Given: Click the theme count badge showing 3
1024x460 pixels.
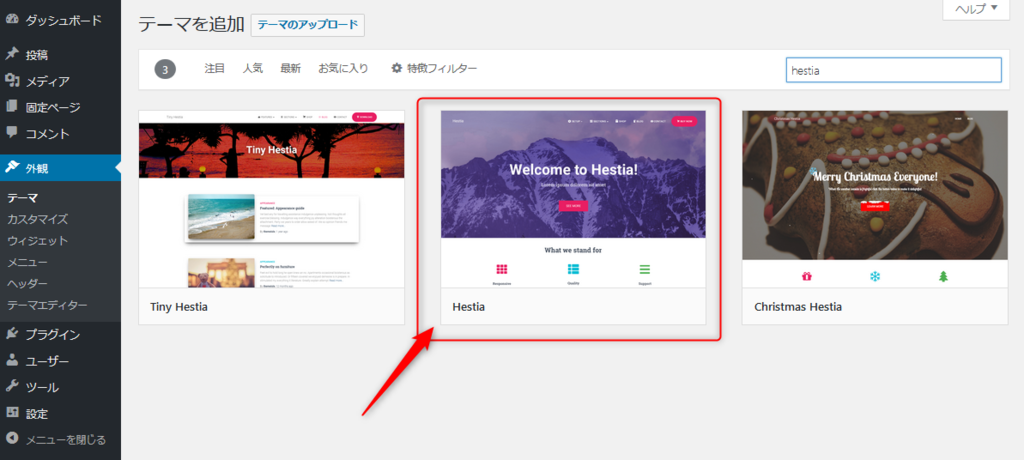Looking at the screenshot, I should (165, 69).
